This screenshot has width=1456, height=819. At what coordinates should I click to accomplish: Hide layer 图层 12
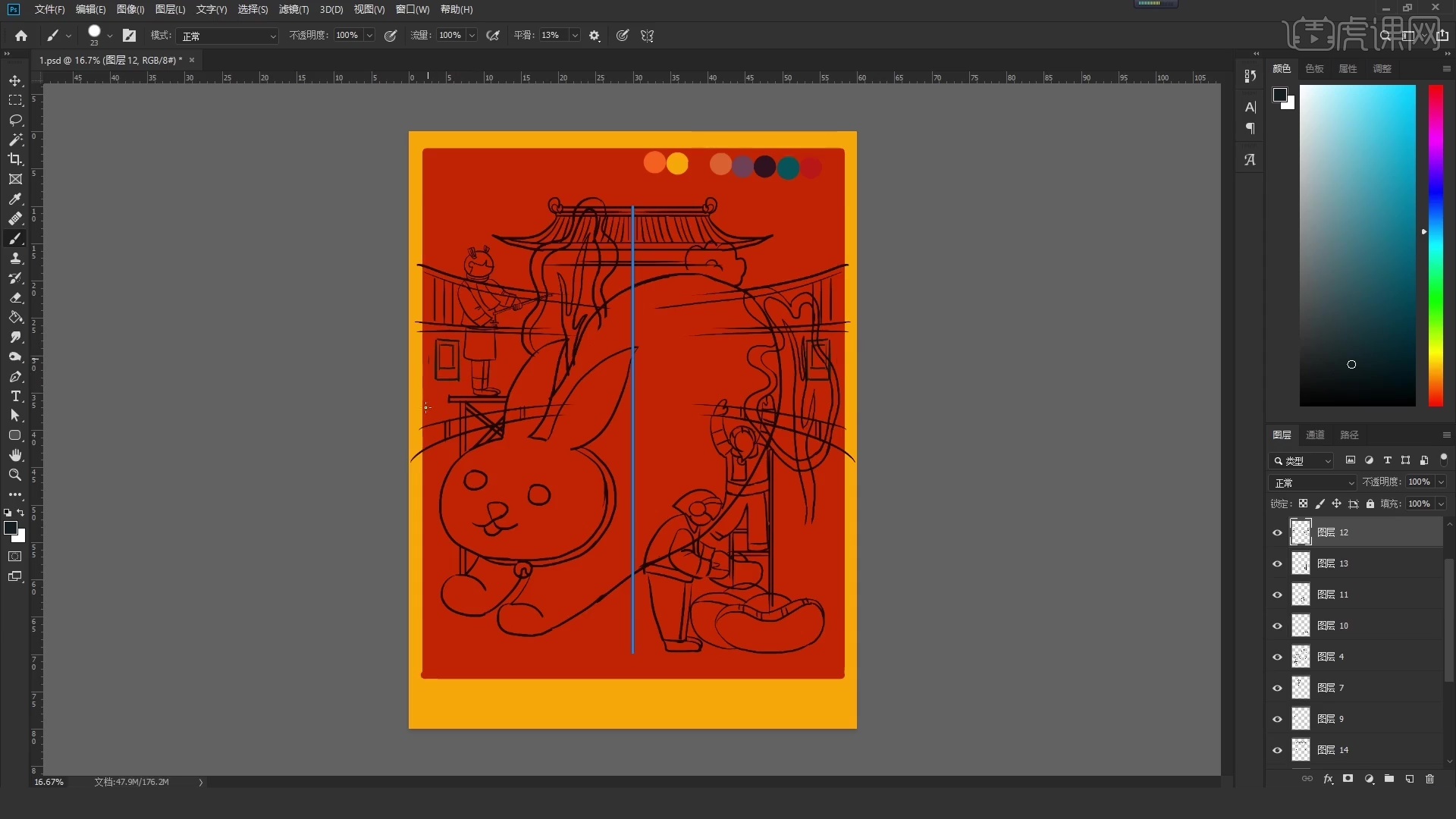tap(1277, 533)
